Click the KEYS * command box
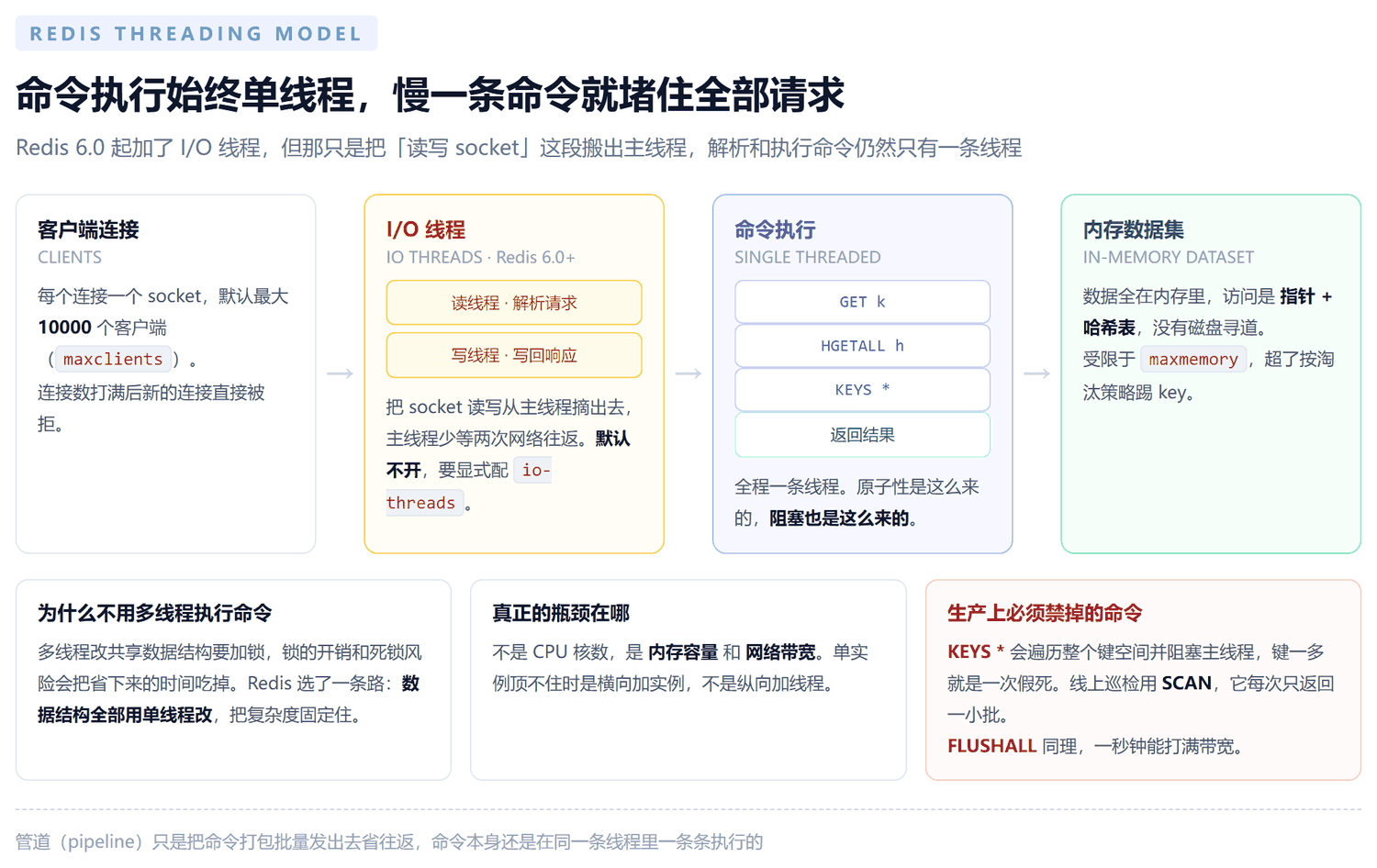This screenshot has width=1377, height=868. [x=862, y=390]
